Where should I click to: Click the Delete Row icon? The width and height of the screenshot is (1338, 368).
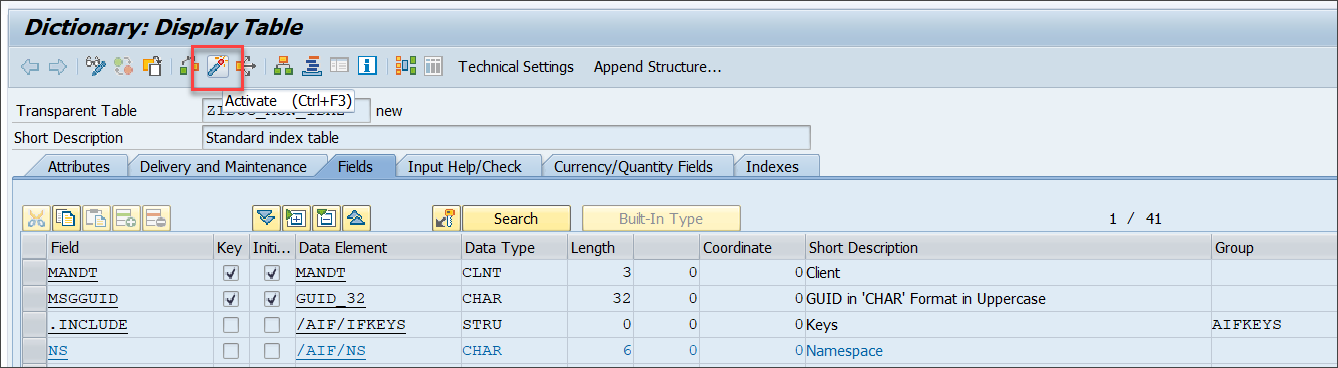156,218
